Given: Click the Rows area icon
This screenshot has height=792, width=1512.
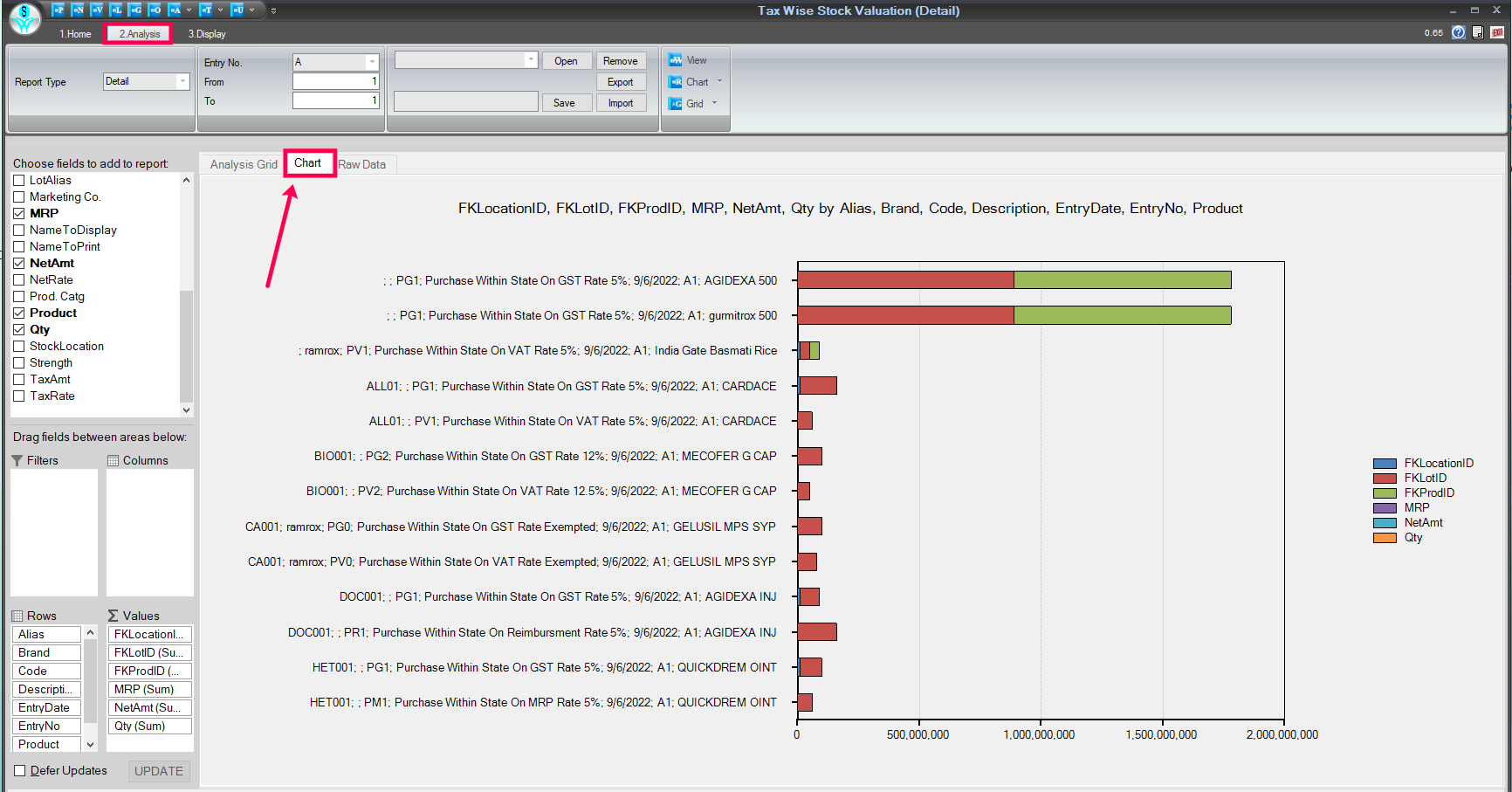Looking at the screenshot, I should (x=17, y=616).
